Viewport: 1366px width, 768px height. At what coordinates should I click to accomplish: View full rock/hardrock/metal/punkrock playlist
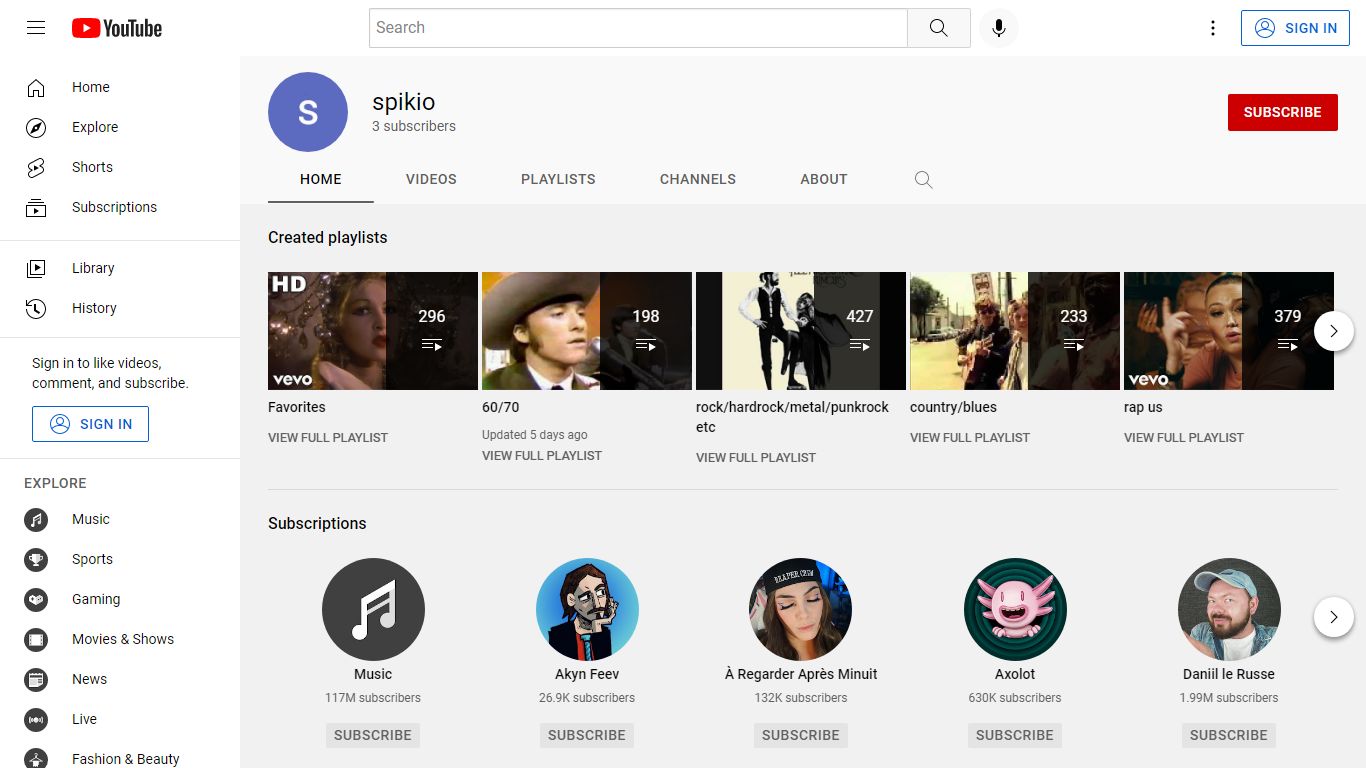tap(756, 458)
